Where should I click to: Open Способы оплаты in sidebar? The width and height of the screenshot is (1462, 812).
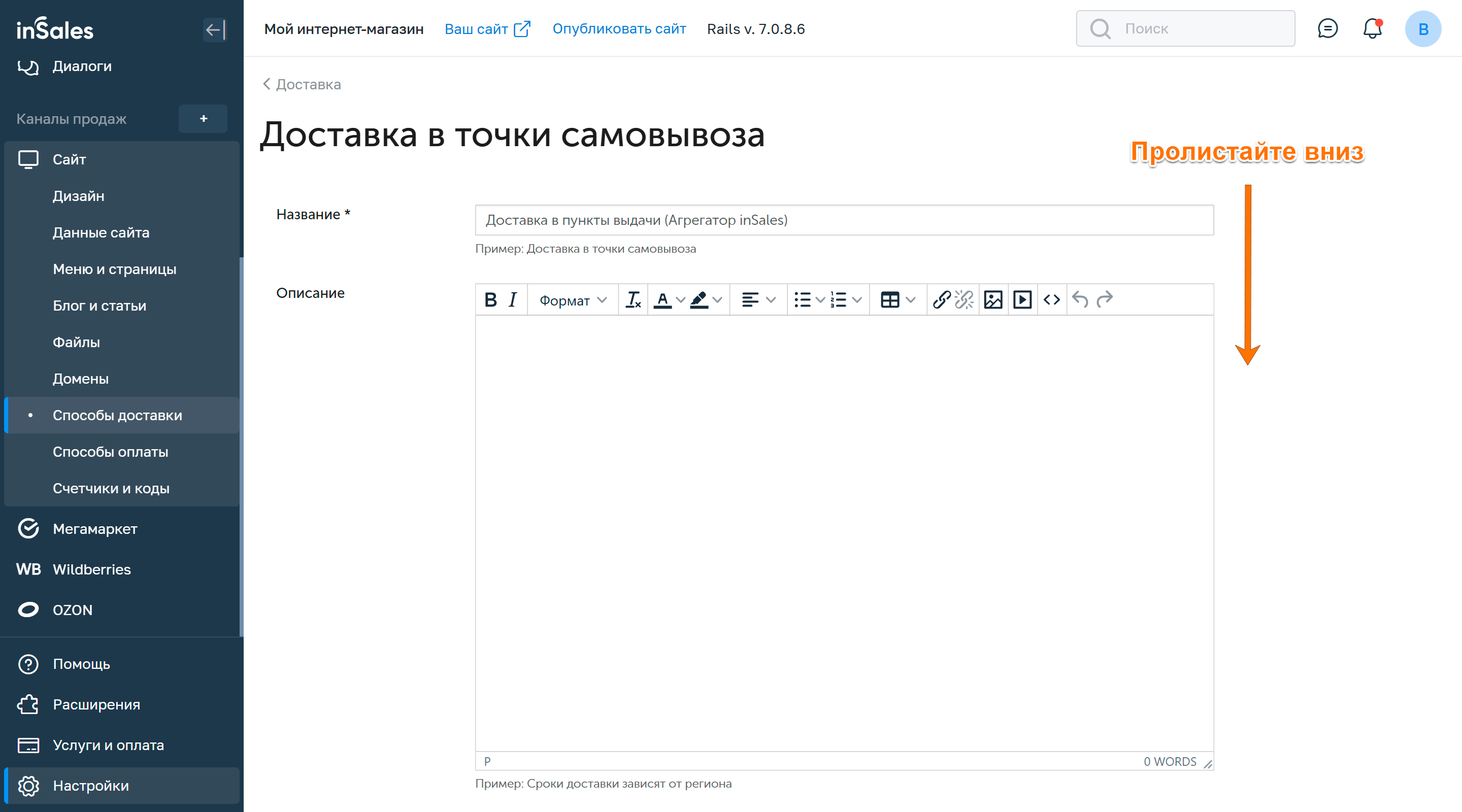click(110, 452)
